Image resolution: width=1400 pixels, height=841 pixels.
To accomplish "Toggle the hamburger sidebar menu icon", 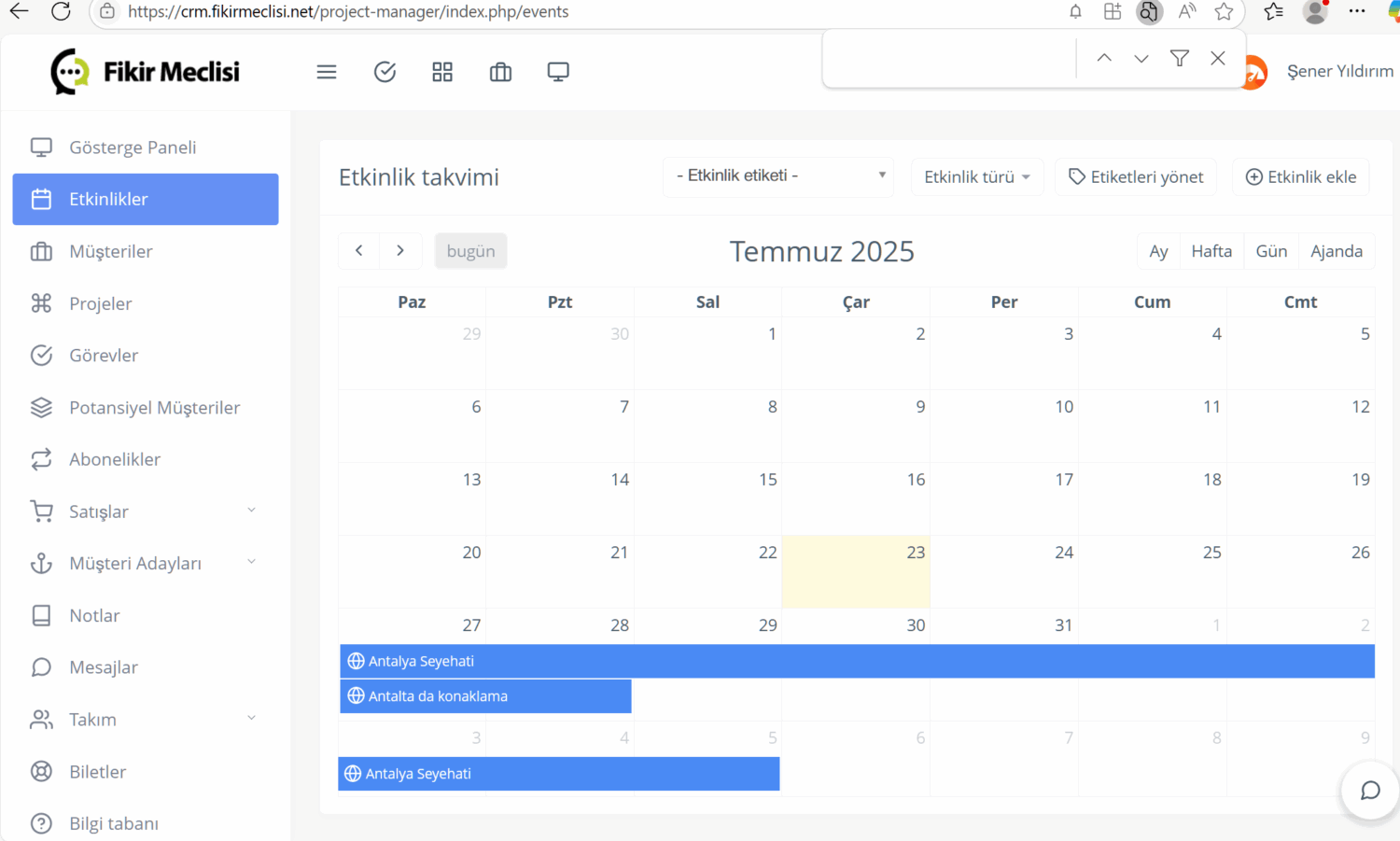I will tap(327, 72).
